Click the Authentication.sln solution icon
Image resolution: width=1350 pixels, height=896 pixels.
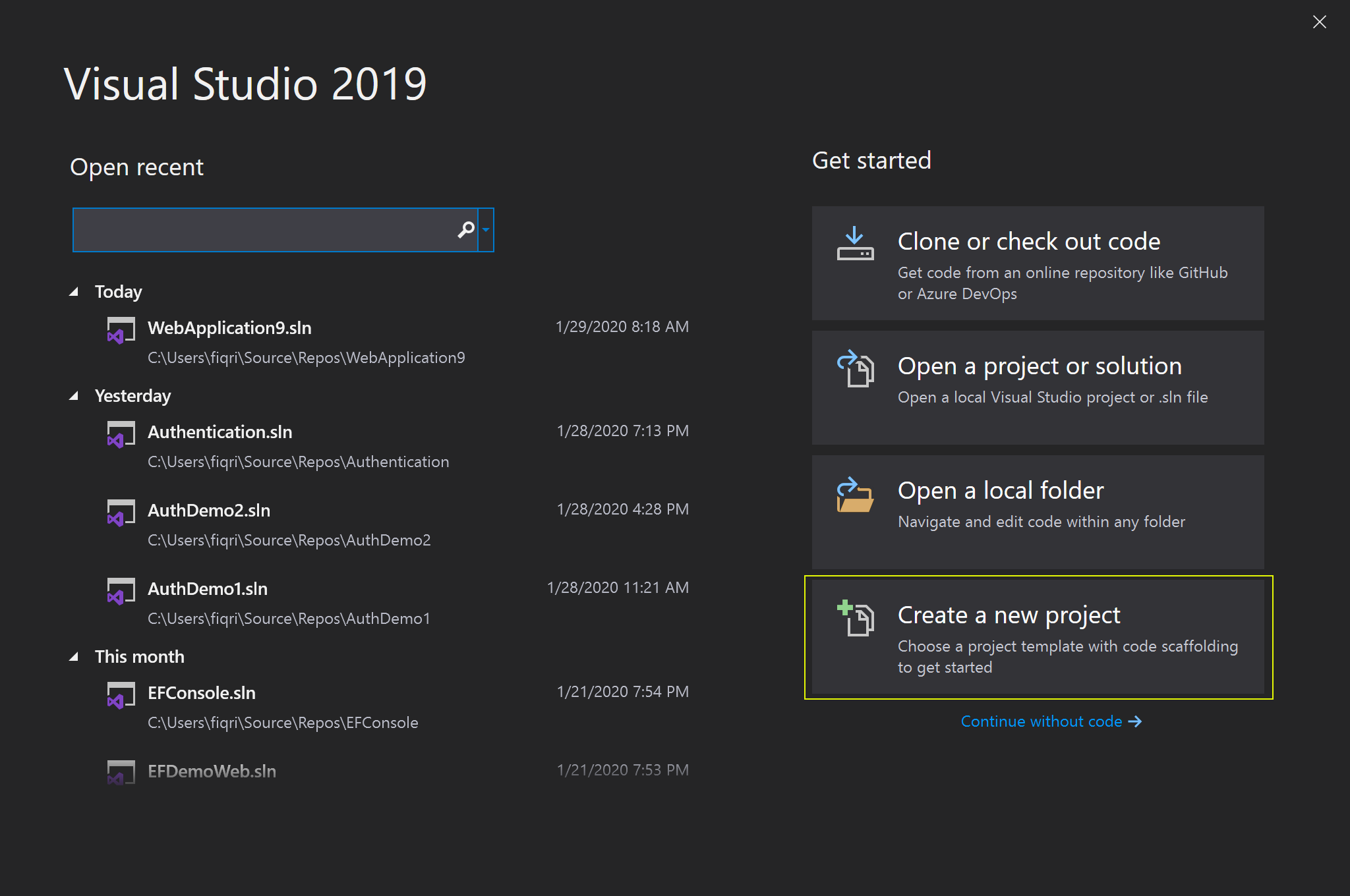[121, 434]
